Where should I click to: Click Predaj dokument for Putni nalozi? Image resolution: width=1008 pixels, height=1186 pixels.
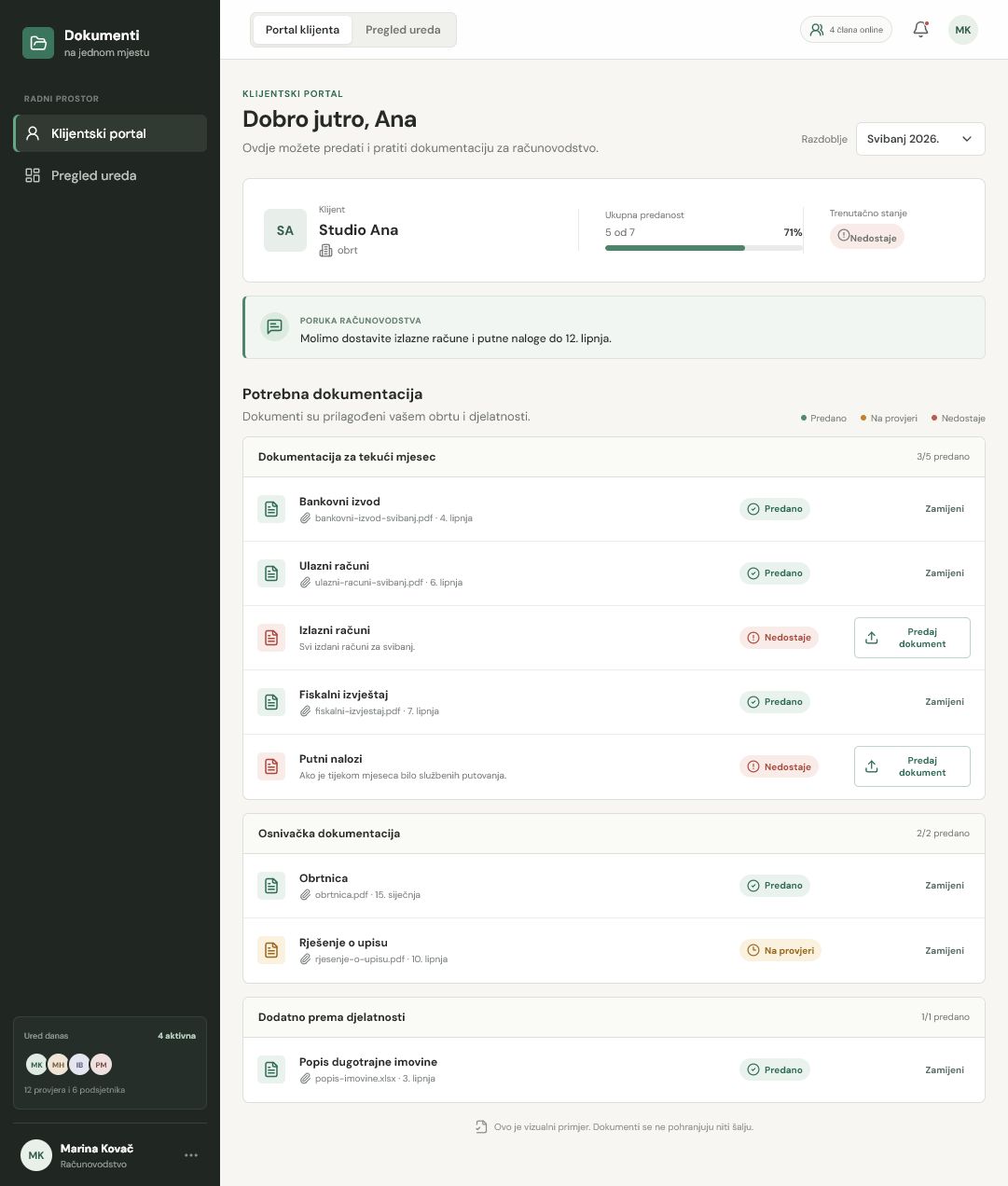(912, 766)
